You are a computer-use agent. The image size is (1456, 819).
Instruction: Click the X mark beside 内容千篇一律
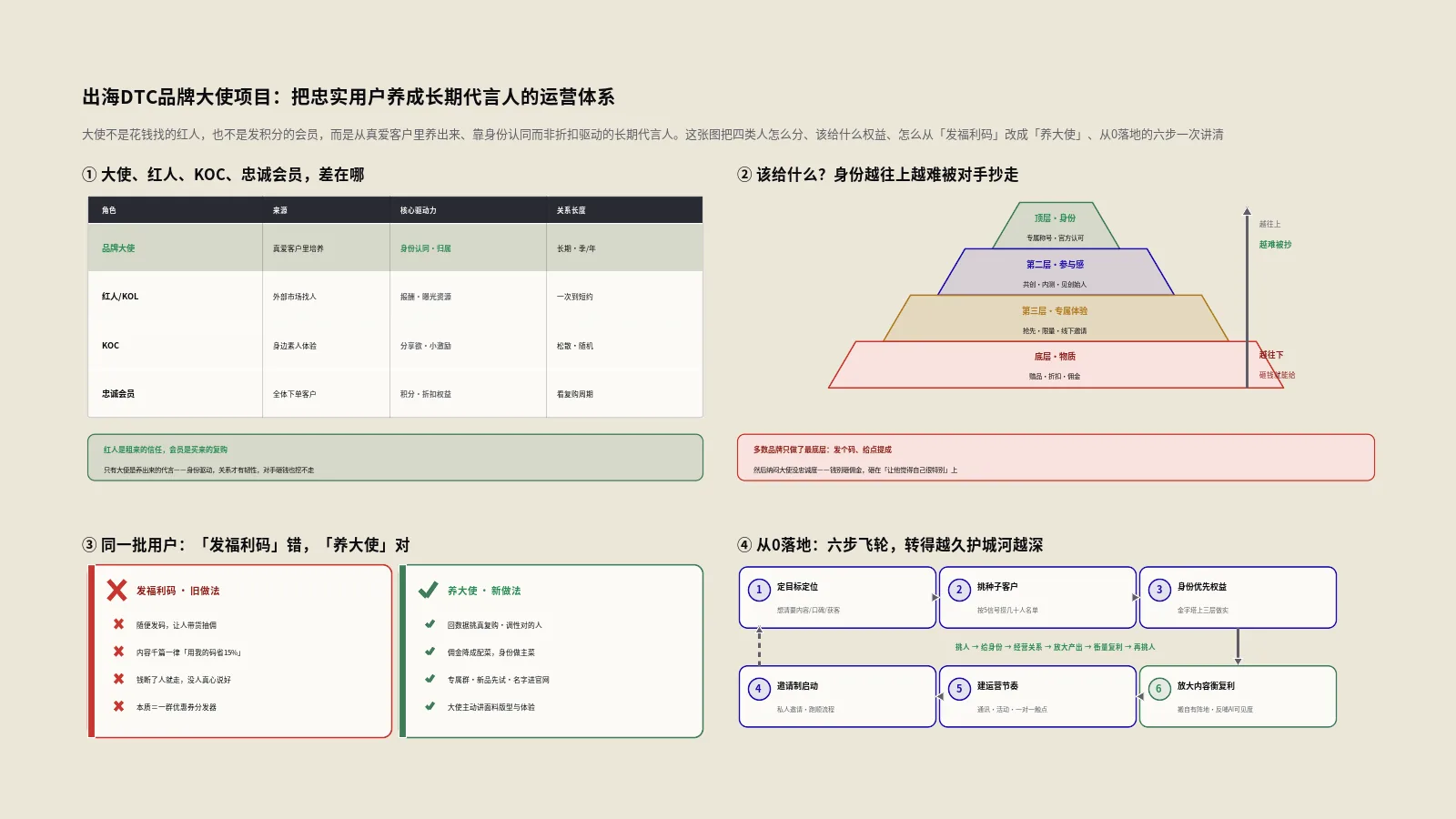coord(118,652)
